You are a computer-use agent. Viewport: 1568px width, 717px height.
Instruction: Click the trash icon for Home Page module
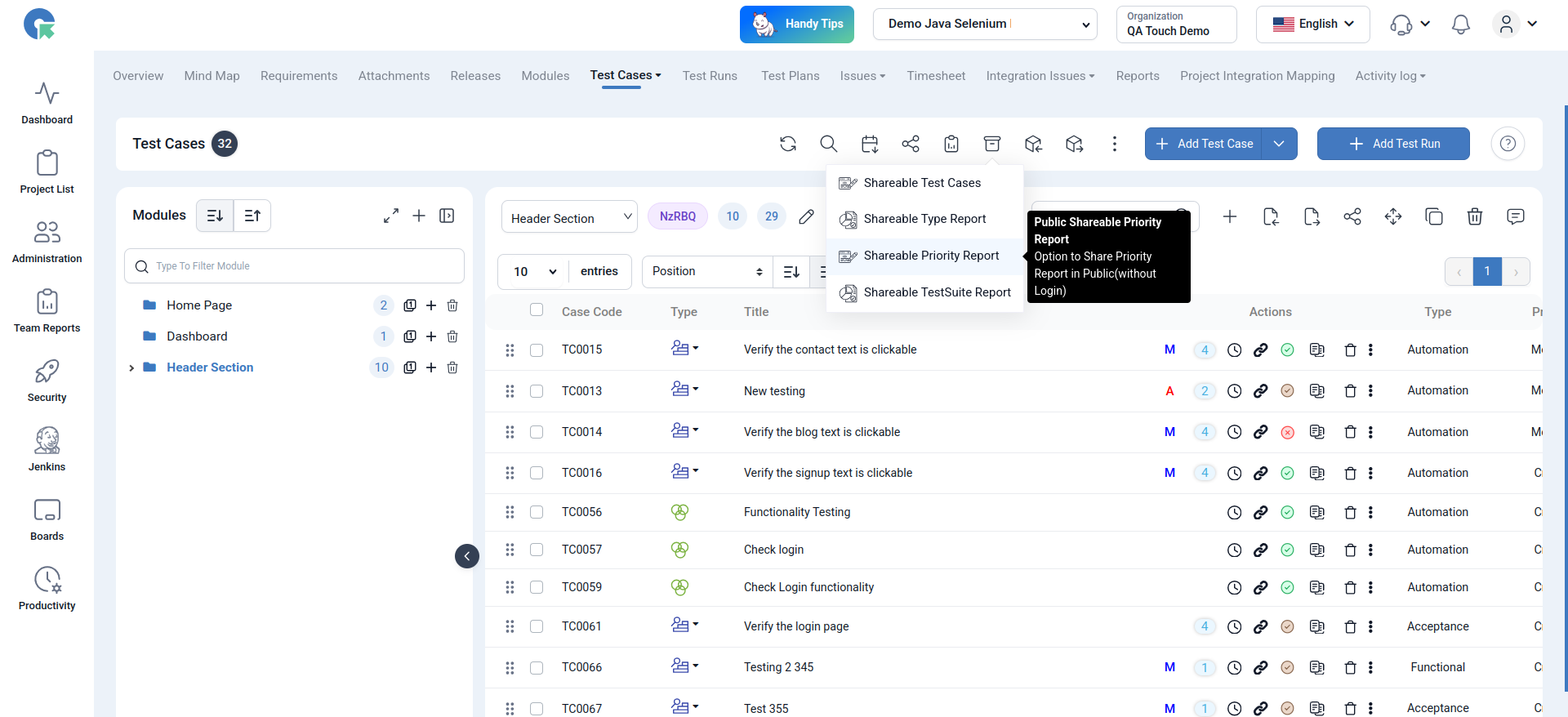pyautogui.click(x=452, y=305)
